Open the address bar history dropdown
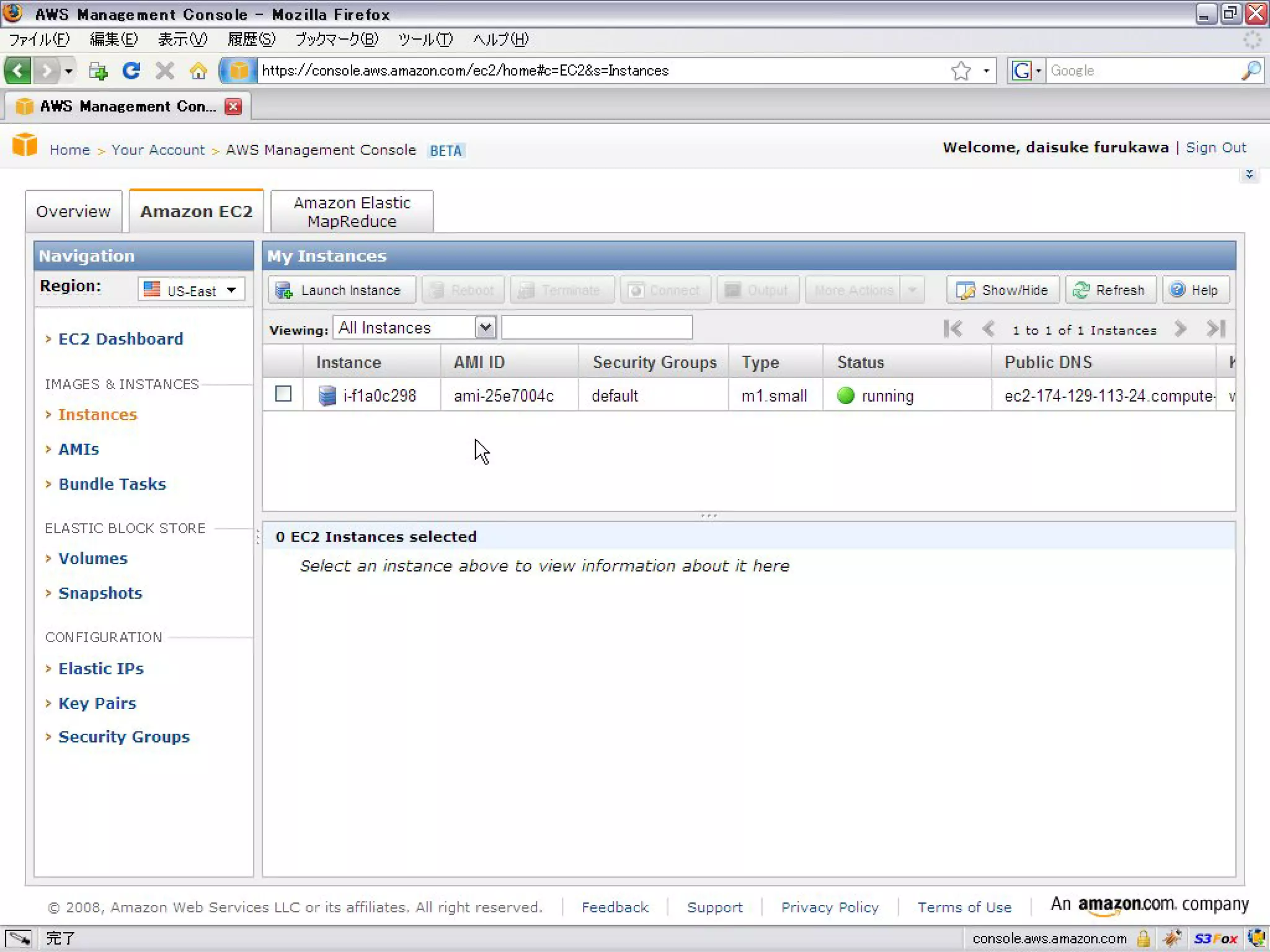 coord(986,71)
